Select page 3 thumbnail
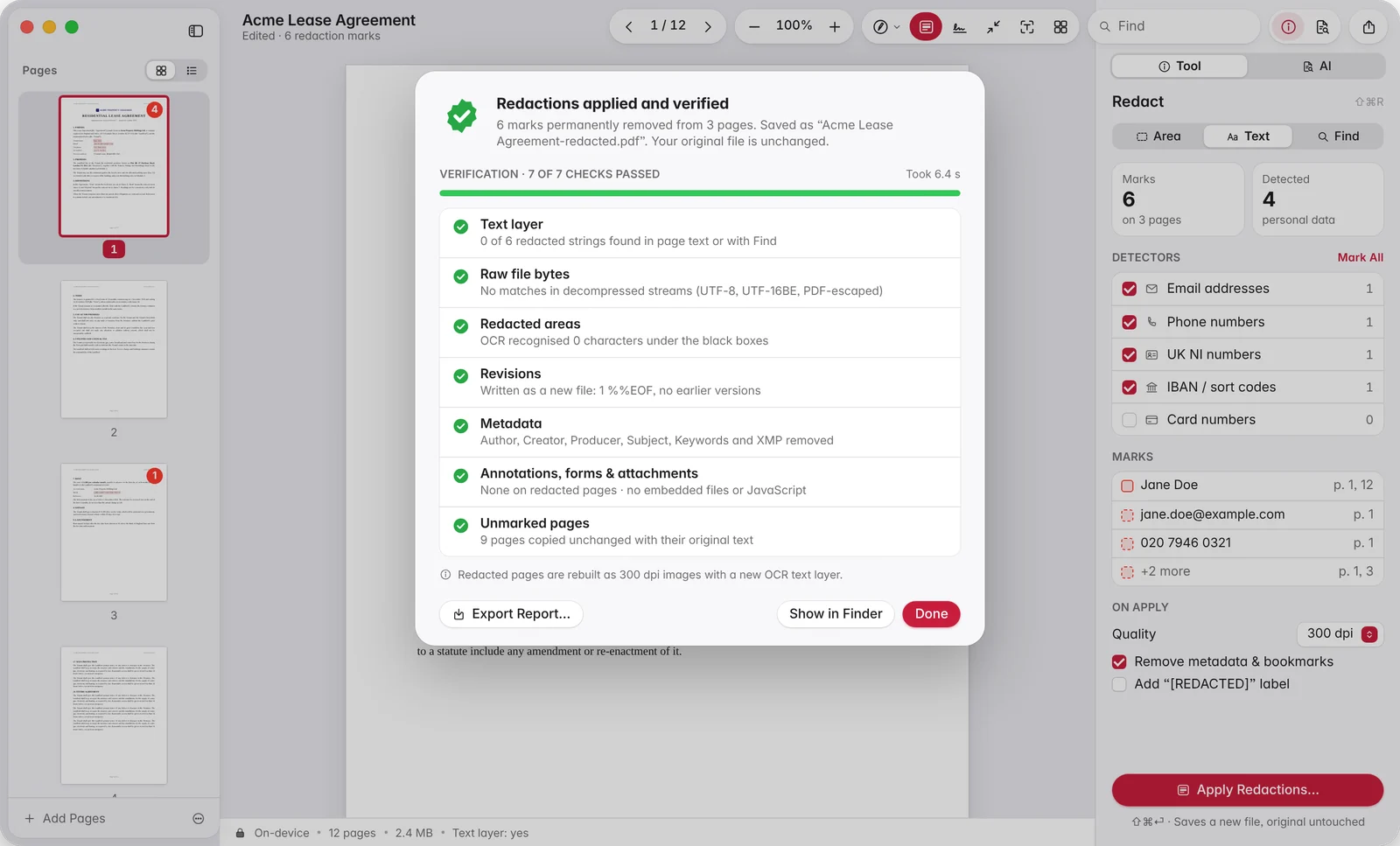This screenshot has width=1400, height=846. (x=114, y=532)
